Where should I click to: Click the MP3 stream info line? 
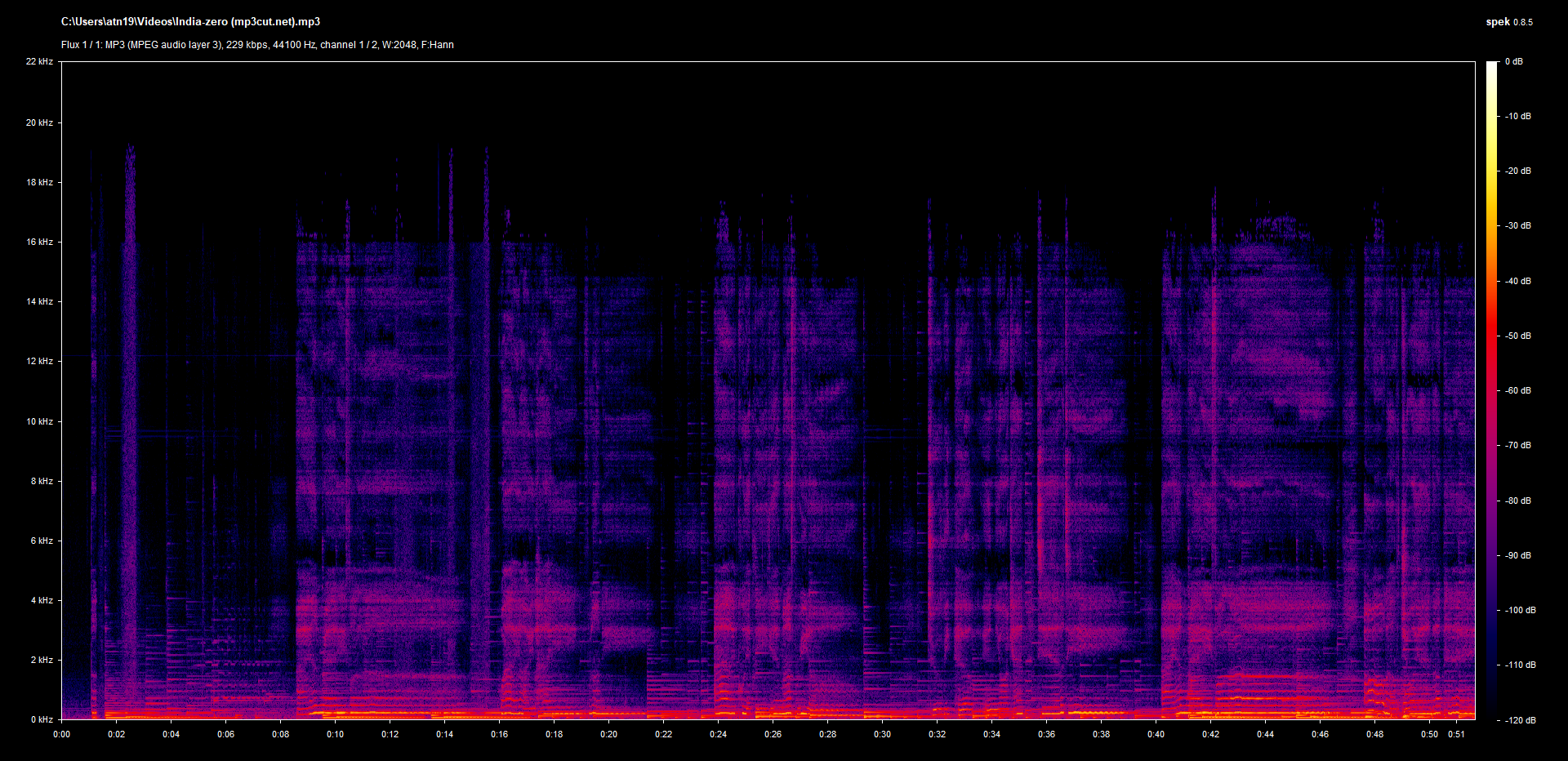pos(257,45)
